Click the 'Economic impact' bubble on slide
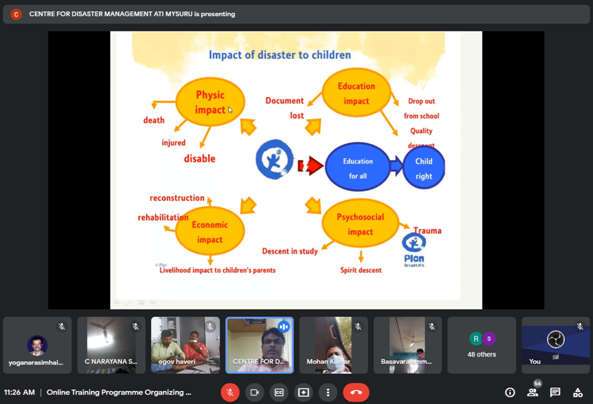 pos(210,232)
